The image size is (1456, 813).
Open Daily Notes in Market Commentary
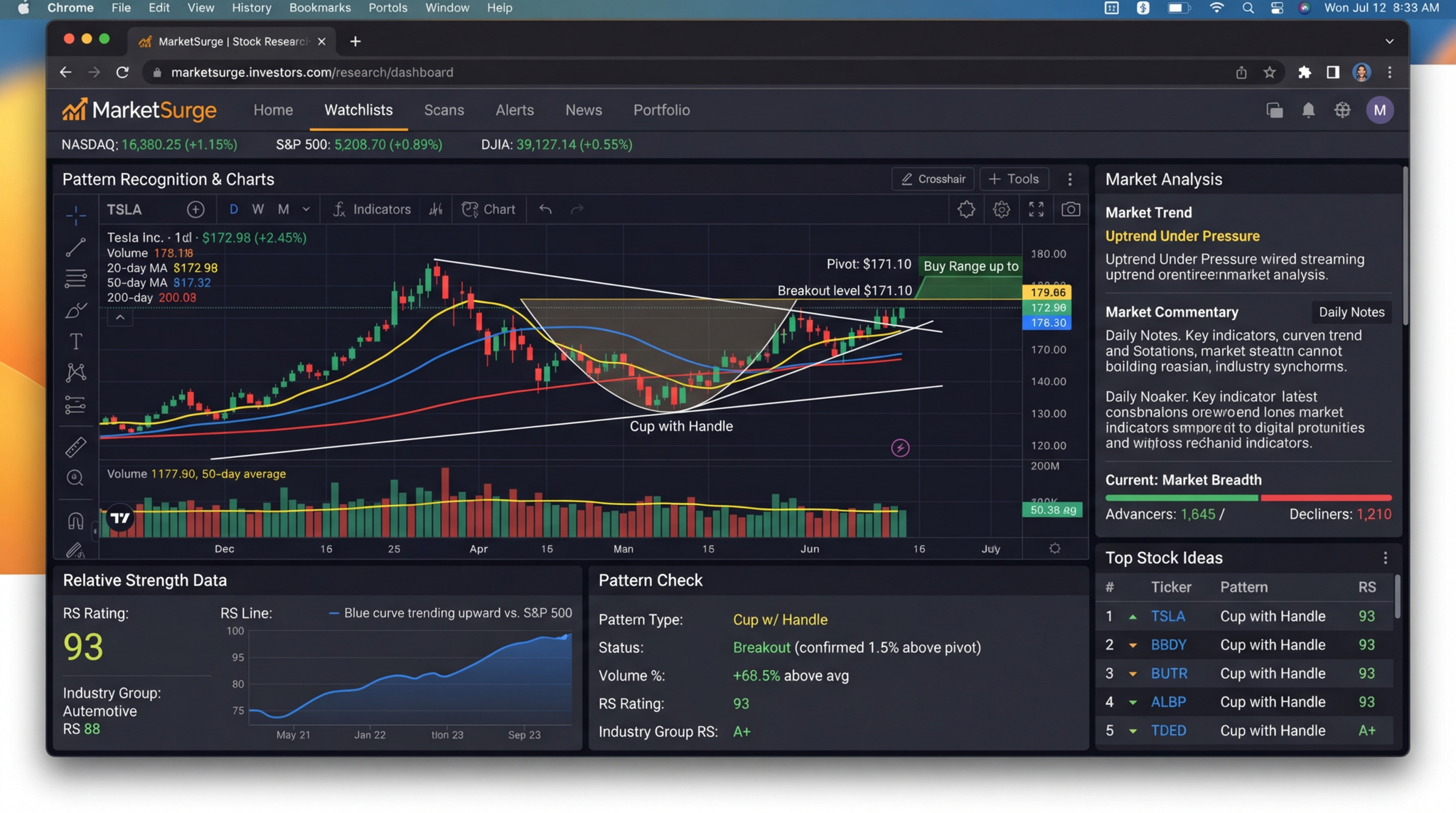point(1351,312)
